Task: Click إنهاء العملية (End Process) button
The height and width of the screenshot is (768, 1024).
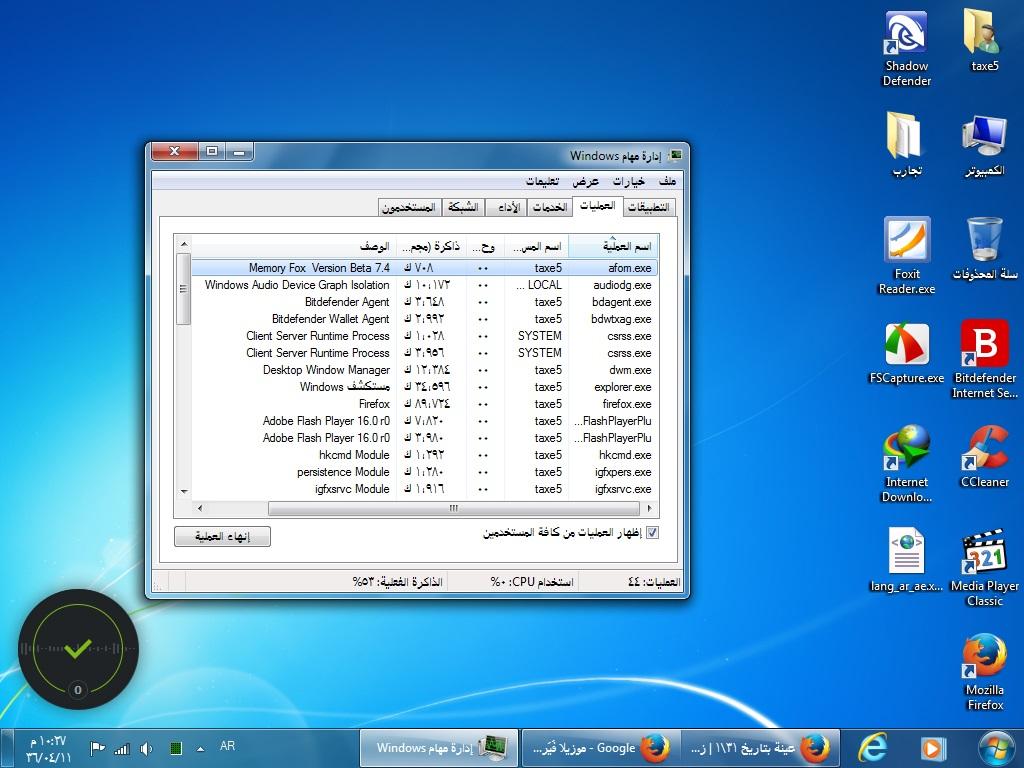Action: click(x=222, y=536)
